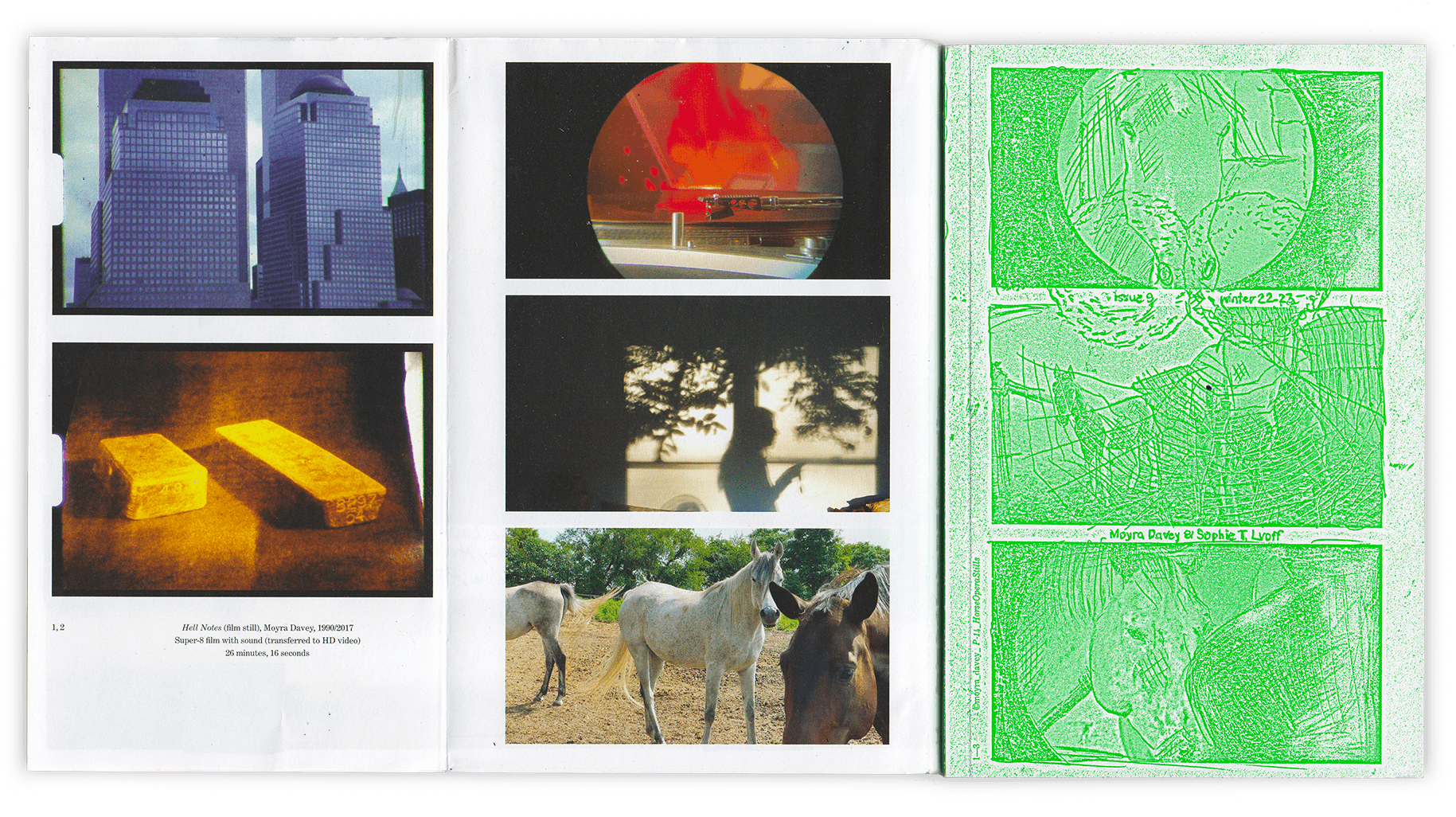Image resolution: width=1456 pixels, height=817 pixels.
Task: Click the spine marker "1—3"
Action: point(976,751)
